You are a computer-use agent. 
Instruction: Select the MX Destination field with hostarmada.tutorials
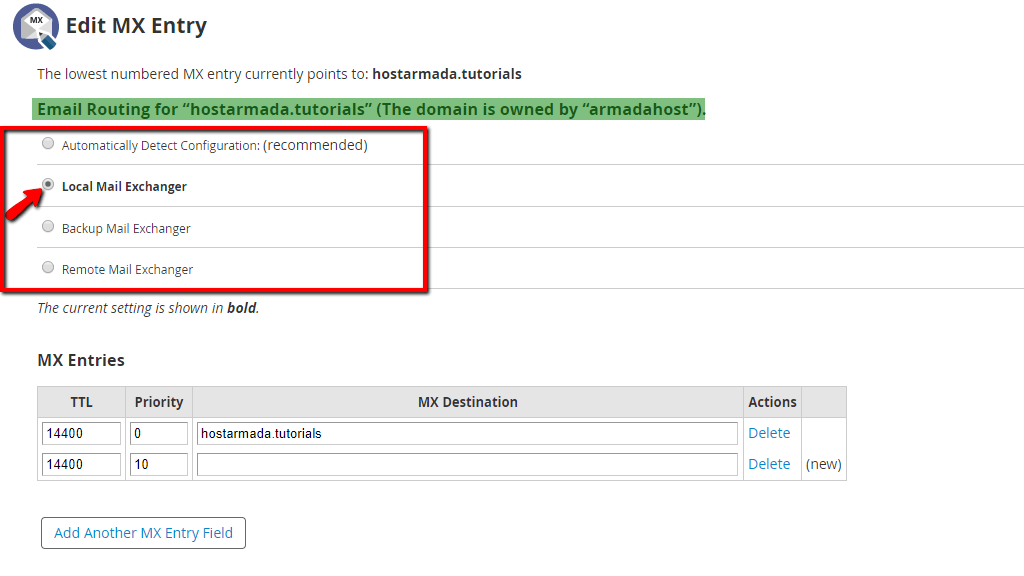coord(467,432)
